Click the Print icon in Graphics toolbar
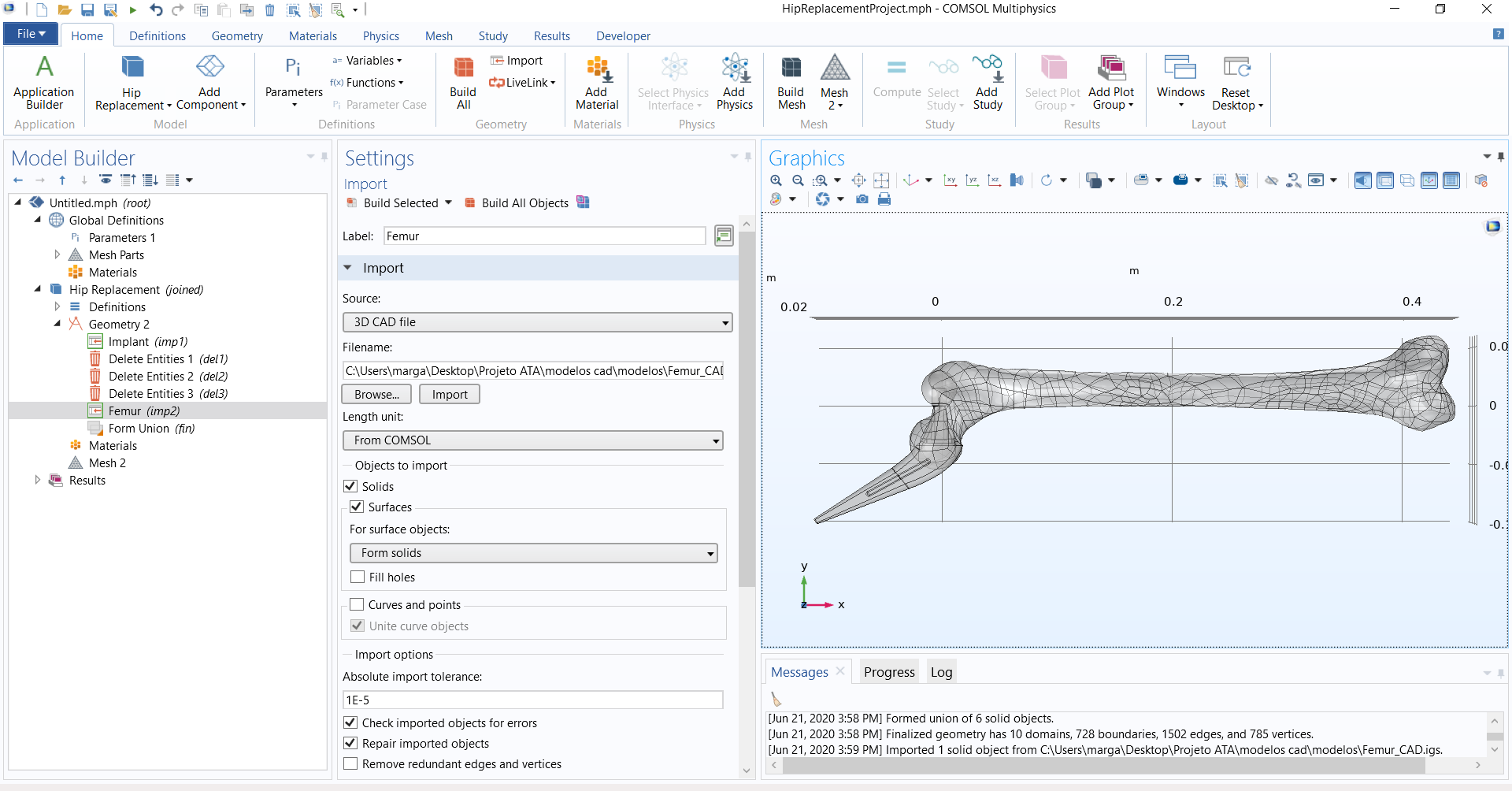The height and width of the screenshot is (791, 1512). pos(884,199)
